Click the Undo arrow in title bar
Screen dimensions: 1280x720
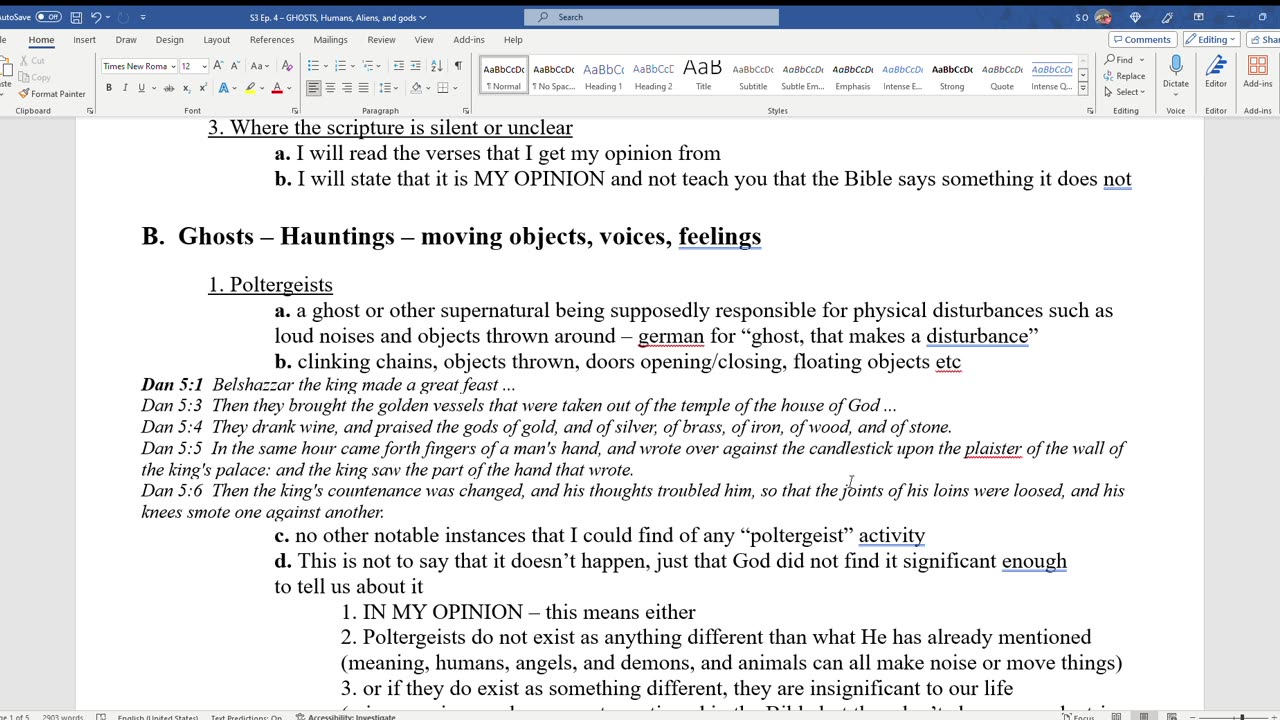click(x=96, y=17)
